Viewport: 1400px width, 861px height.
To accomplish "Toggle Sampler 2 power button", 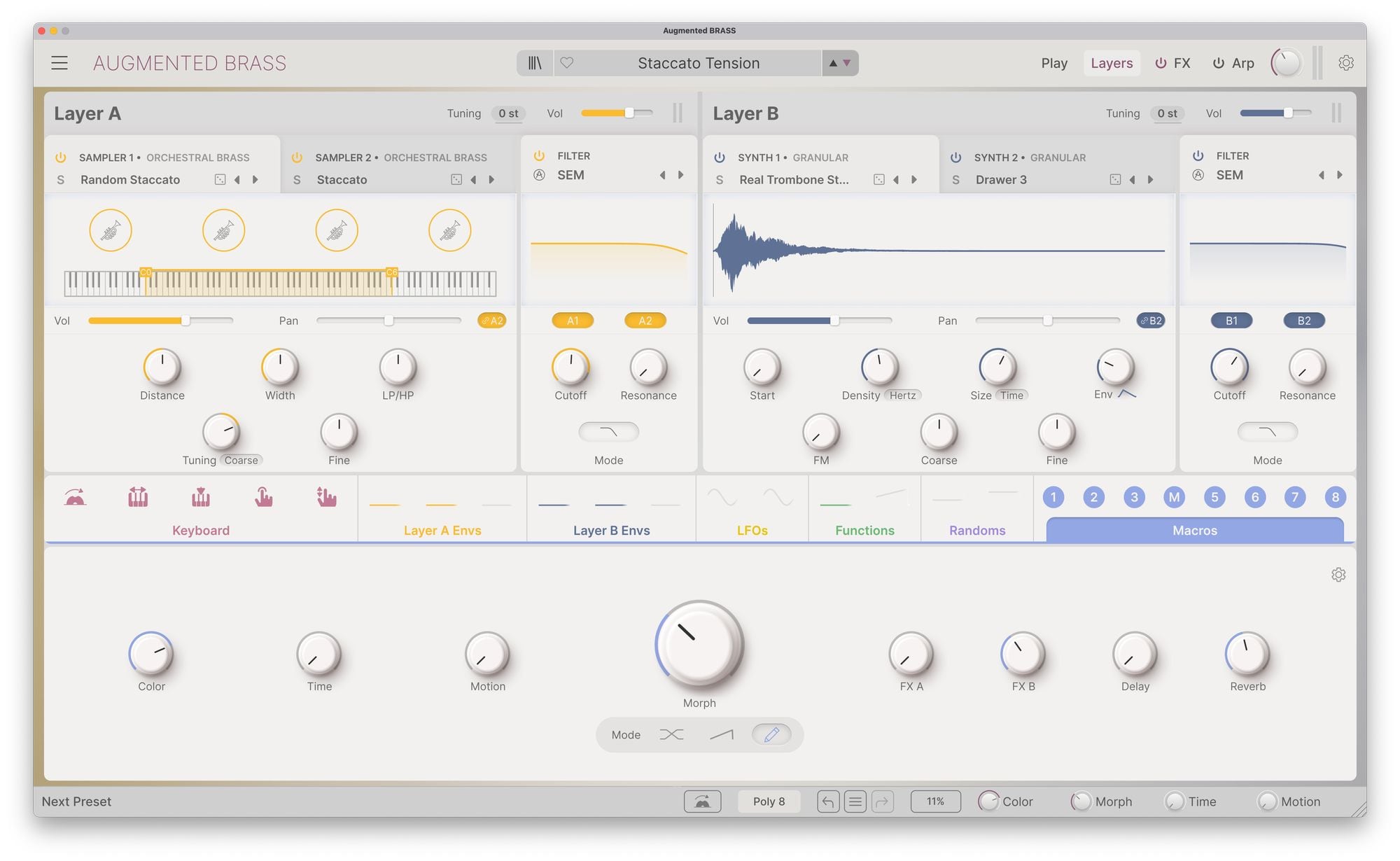I will tap(297, 157).
